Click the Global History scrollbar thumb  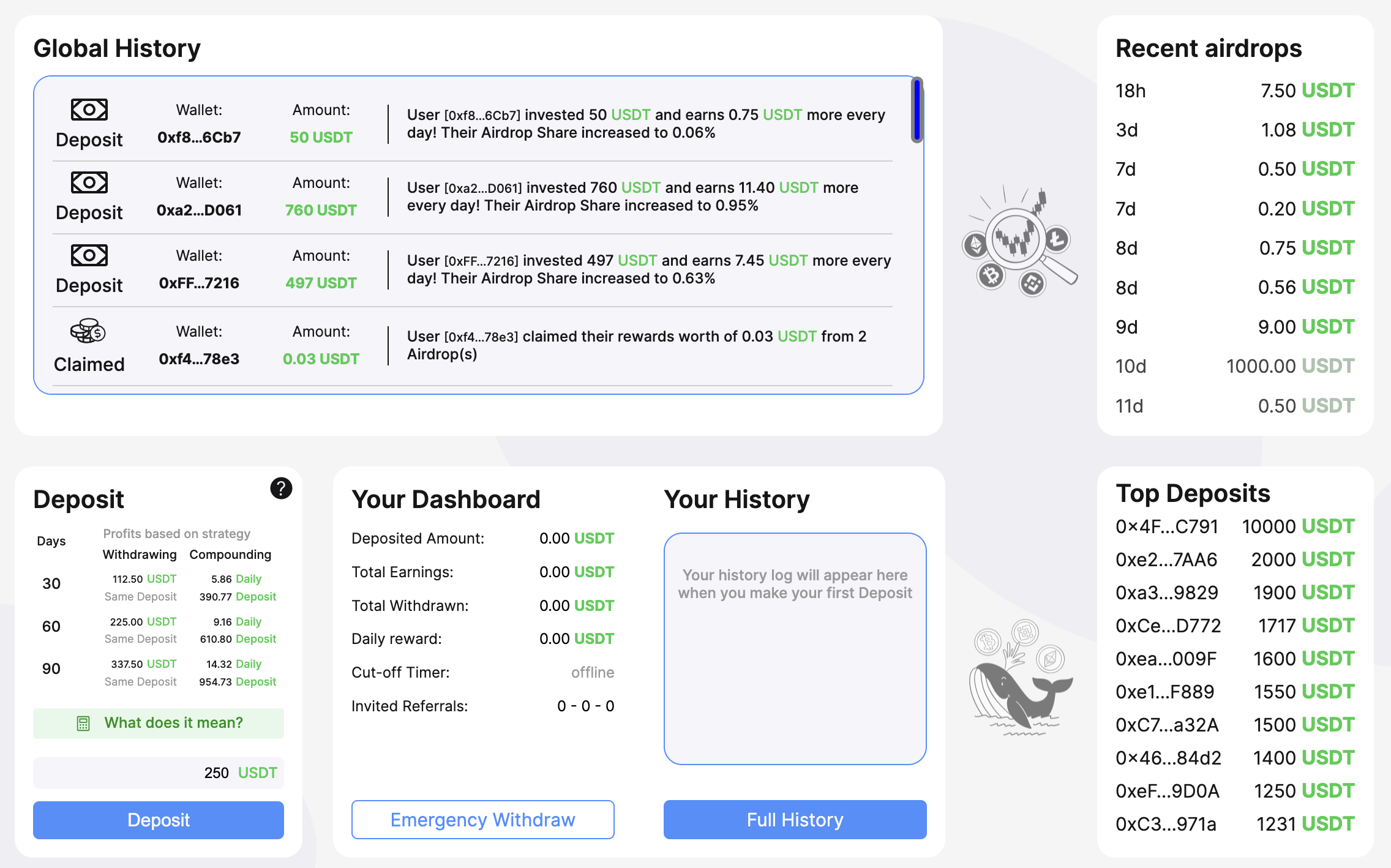pyautogui.click(x=917, y=110)
